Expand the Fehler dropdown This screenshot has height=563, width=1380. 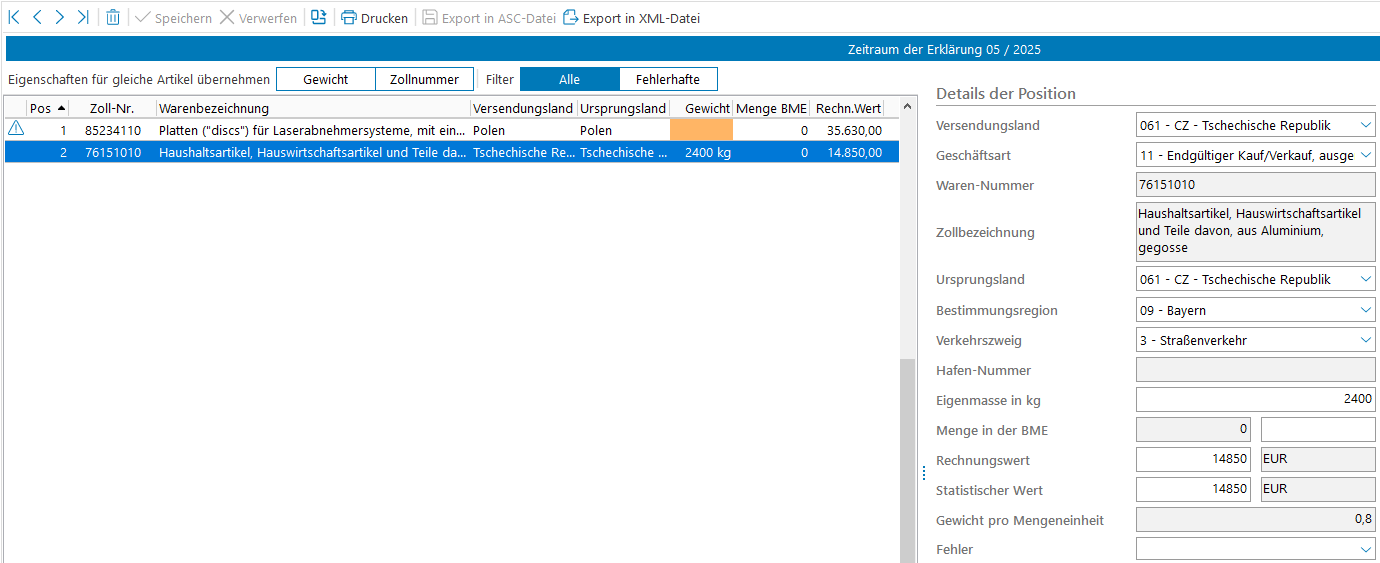click(1366, 550)
